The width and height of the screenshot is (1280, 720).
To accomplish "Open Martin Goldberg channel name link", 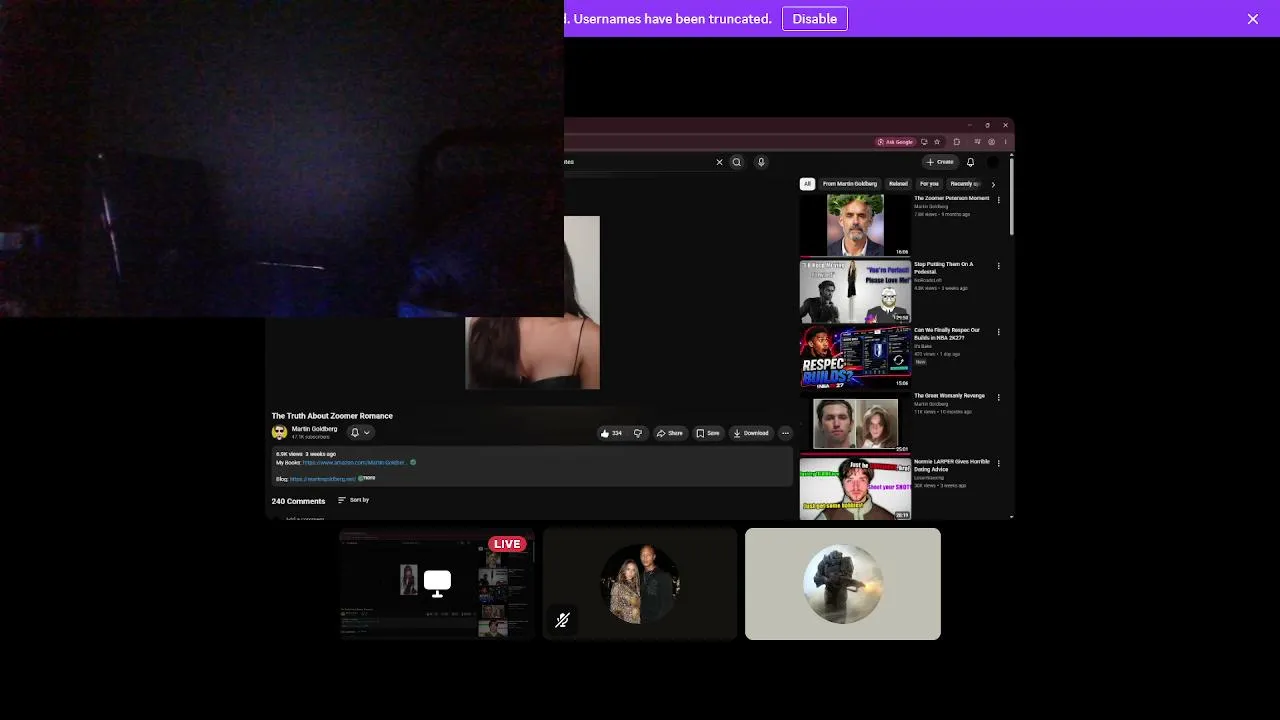I will click(x=314, y=429).
